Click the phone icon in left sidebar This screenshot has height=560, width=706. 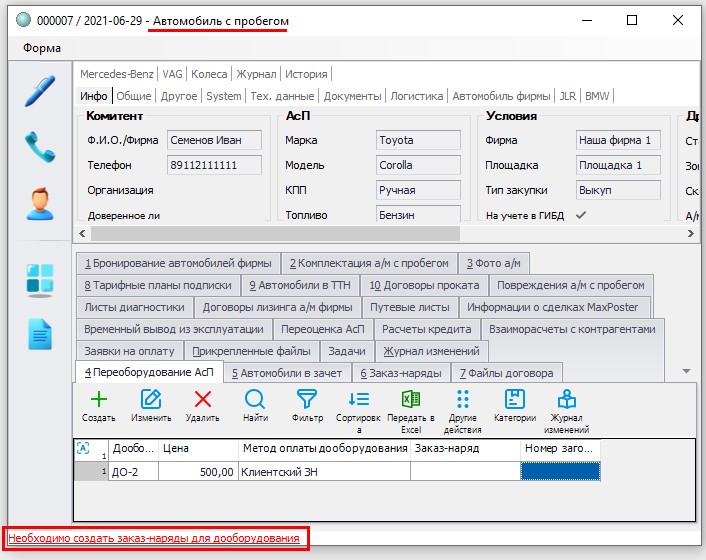click(40, 146)
